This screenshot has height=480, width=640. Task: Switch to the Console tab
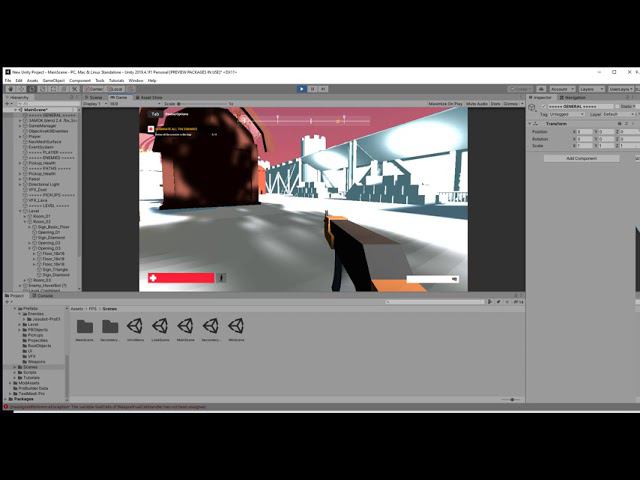coord(43,296)
